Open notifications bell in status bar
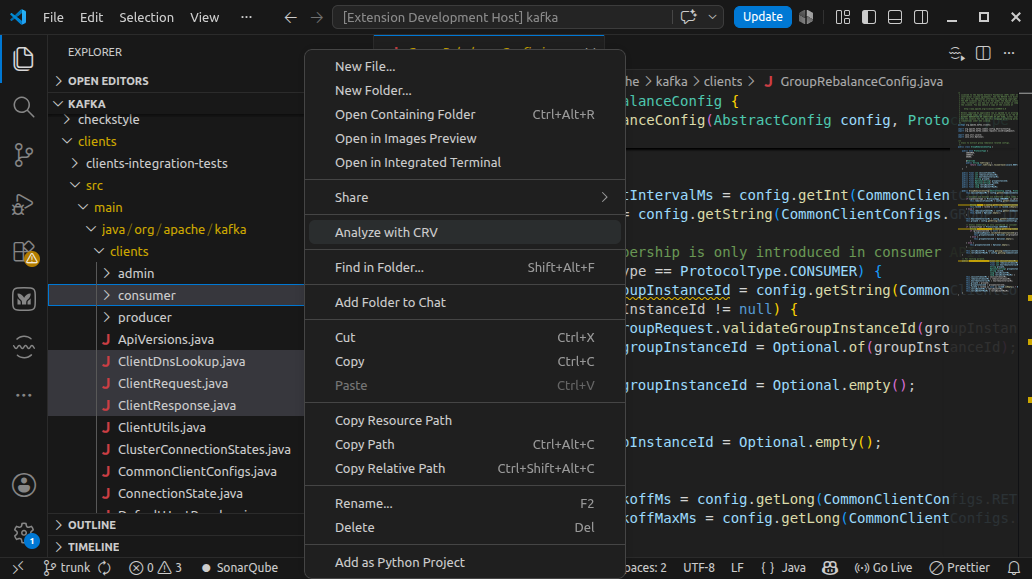 [1014, 567]
